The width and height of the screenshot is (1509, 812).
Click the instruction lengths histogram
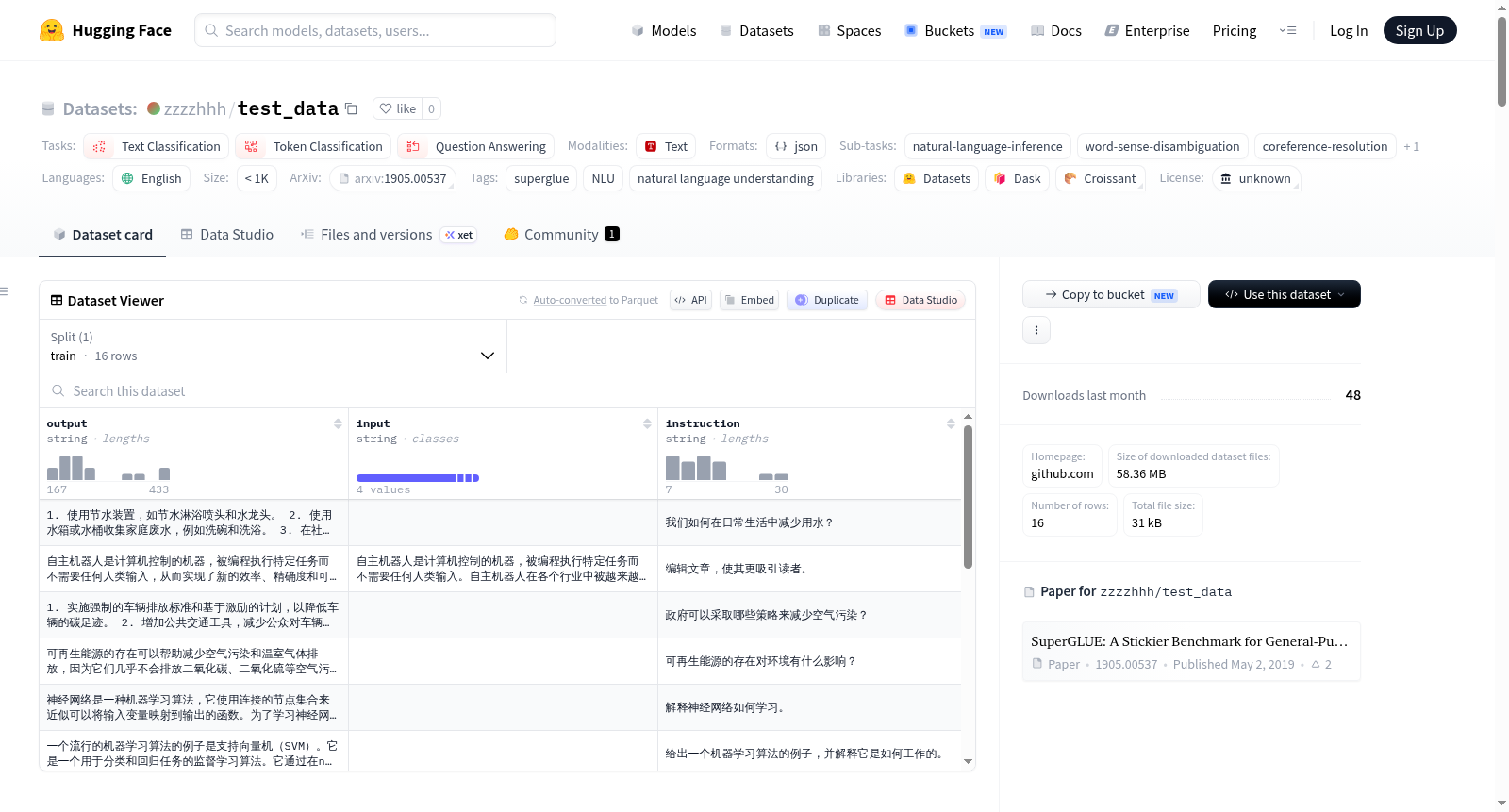pyautogui.click(x=727, y=468)
